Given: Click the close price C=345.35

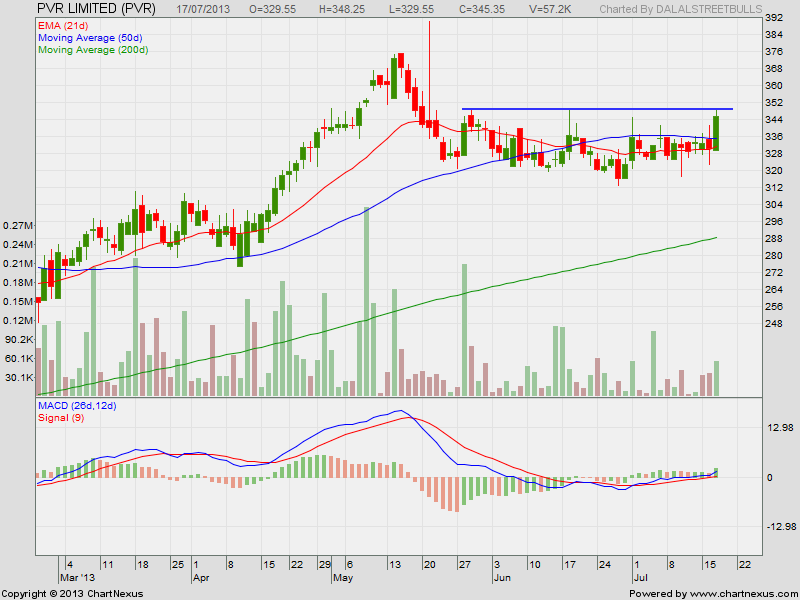Looking at the screenshot, I should click(x=480, y=9).
